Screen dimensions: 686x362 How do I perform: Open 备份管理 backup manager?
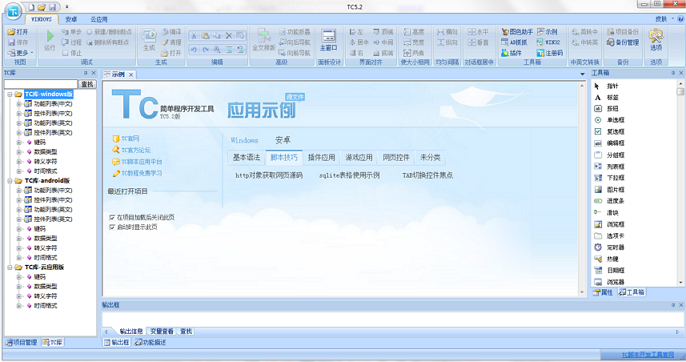[623, 42]
